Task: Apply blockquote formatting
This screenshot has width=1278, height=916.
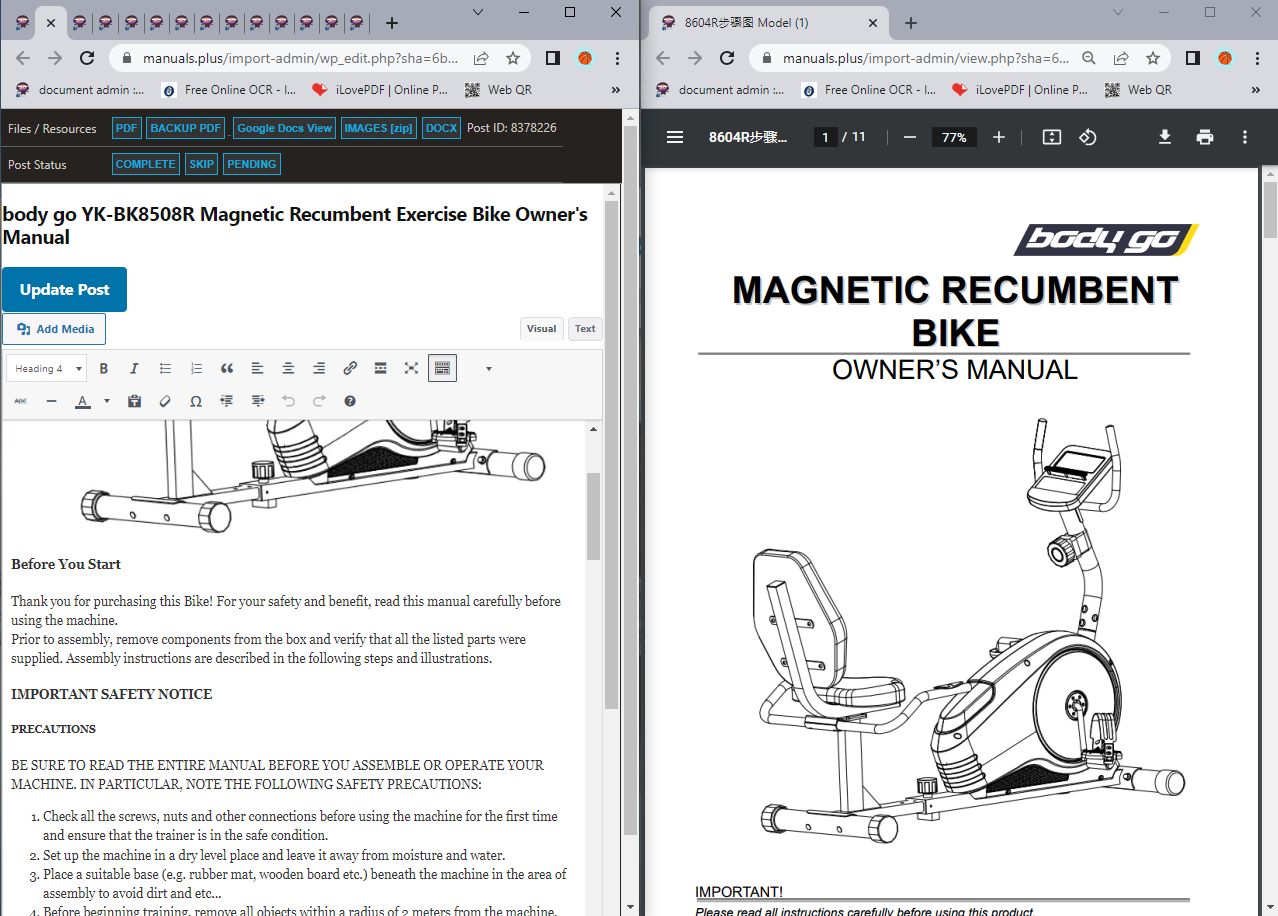Action: point(227,369)
